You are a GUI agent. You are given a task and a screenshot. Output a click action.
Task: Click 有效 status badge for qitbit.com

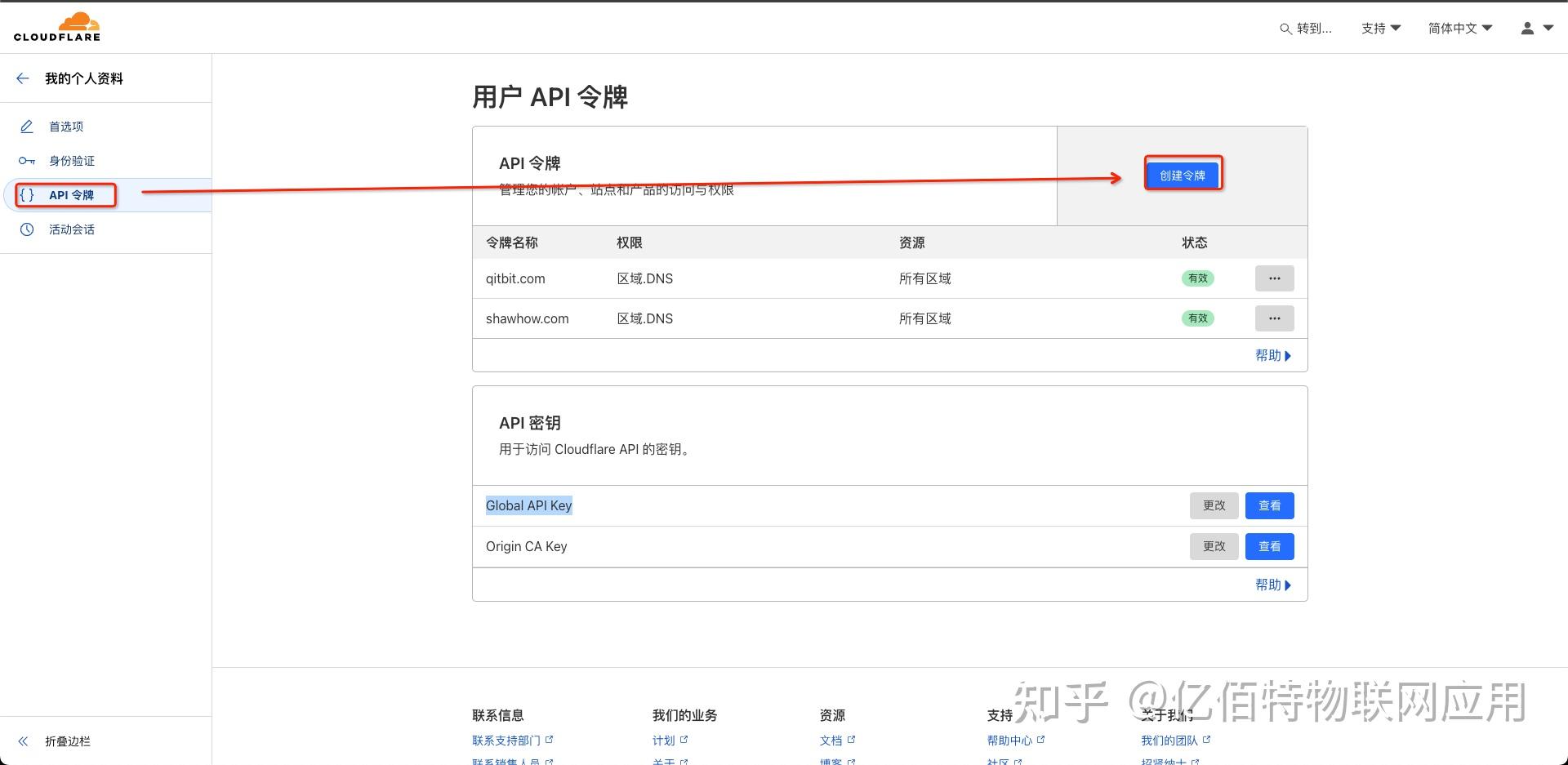[1198, 278]
